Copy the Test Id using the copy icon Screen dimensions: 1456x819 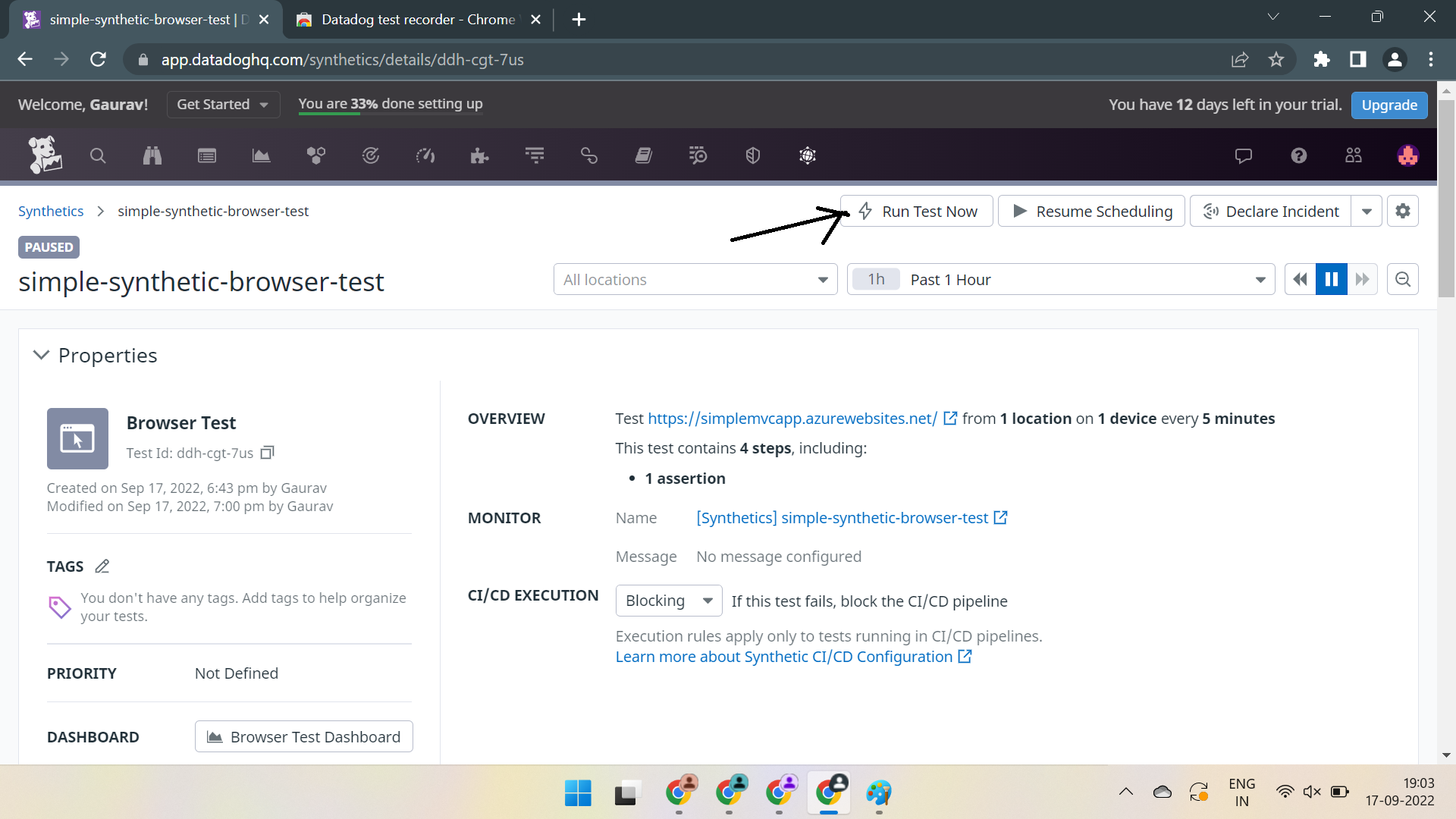point(267,453)
